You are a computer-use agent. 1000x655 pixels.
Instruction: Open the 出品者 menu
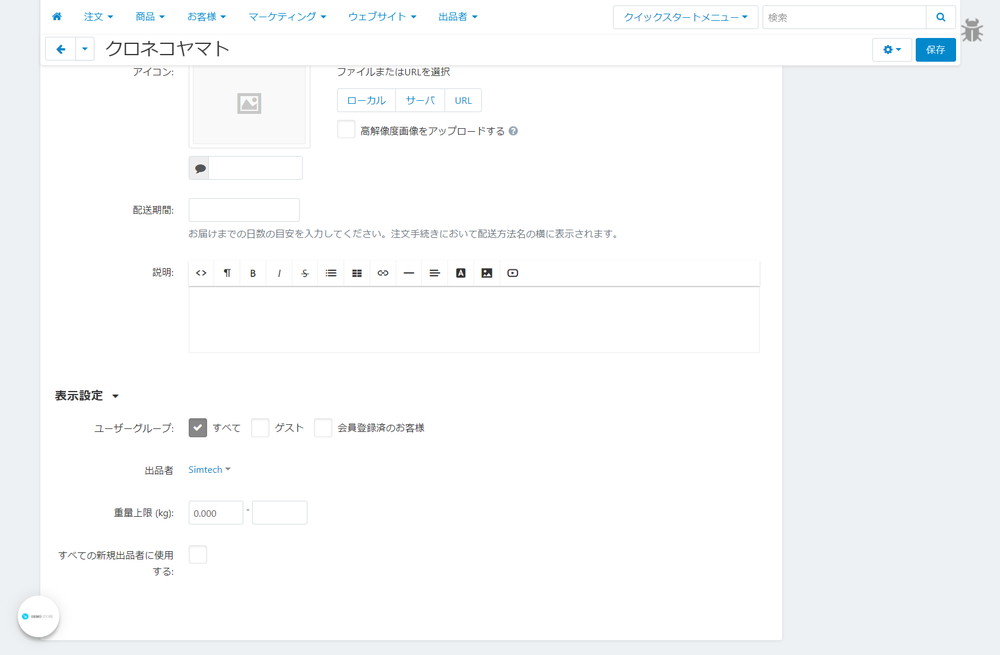(x=458, y=17)
